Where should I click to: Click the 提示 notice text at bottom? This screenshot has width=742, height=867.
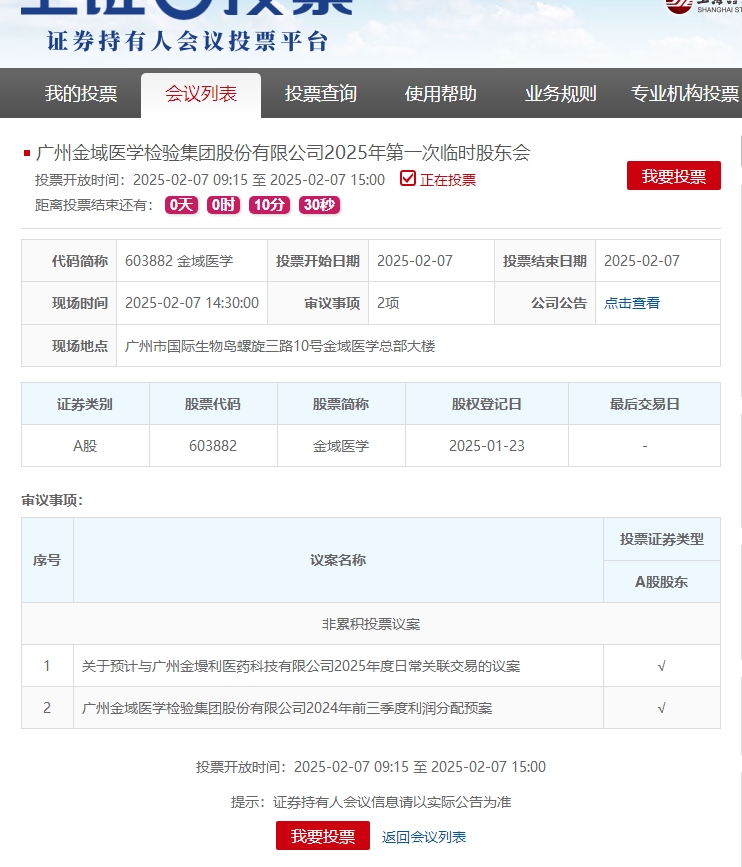(x=371, y=802)
